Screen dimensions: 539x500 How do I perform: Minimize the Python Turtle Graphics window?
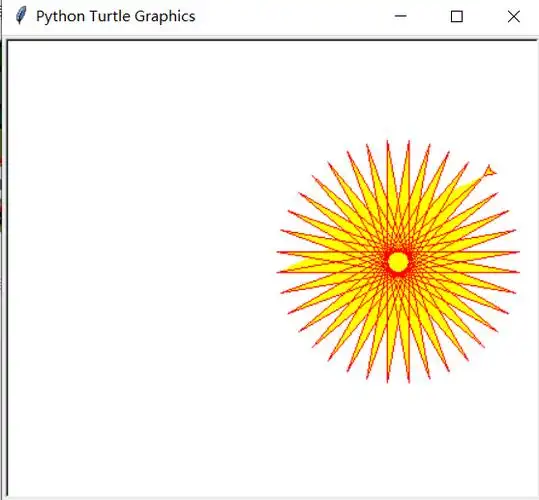click(x=400, y=16)
